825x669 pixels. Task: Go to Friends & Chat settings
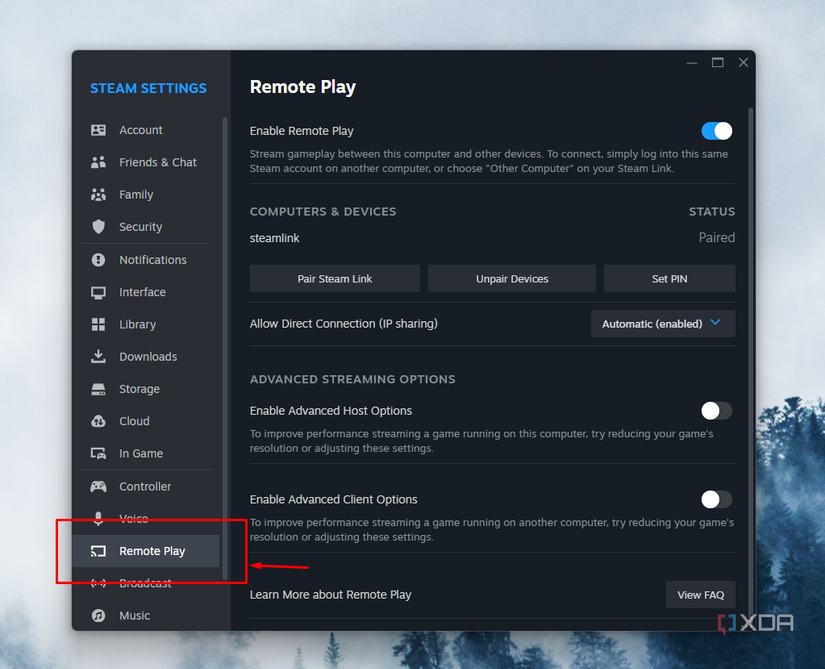[146, 162]
